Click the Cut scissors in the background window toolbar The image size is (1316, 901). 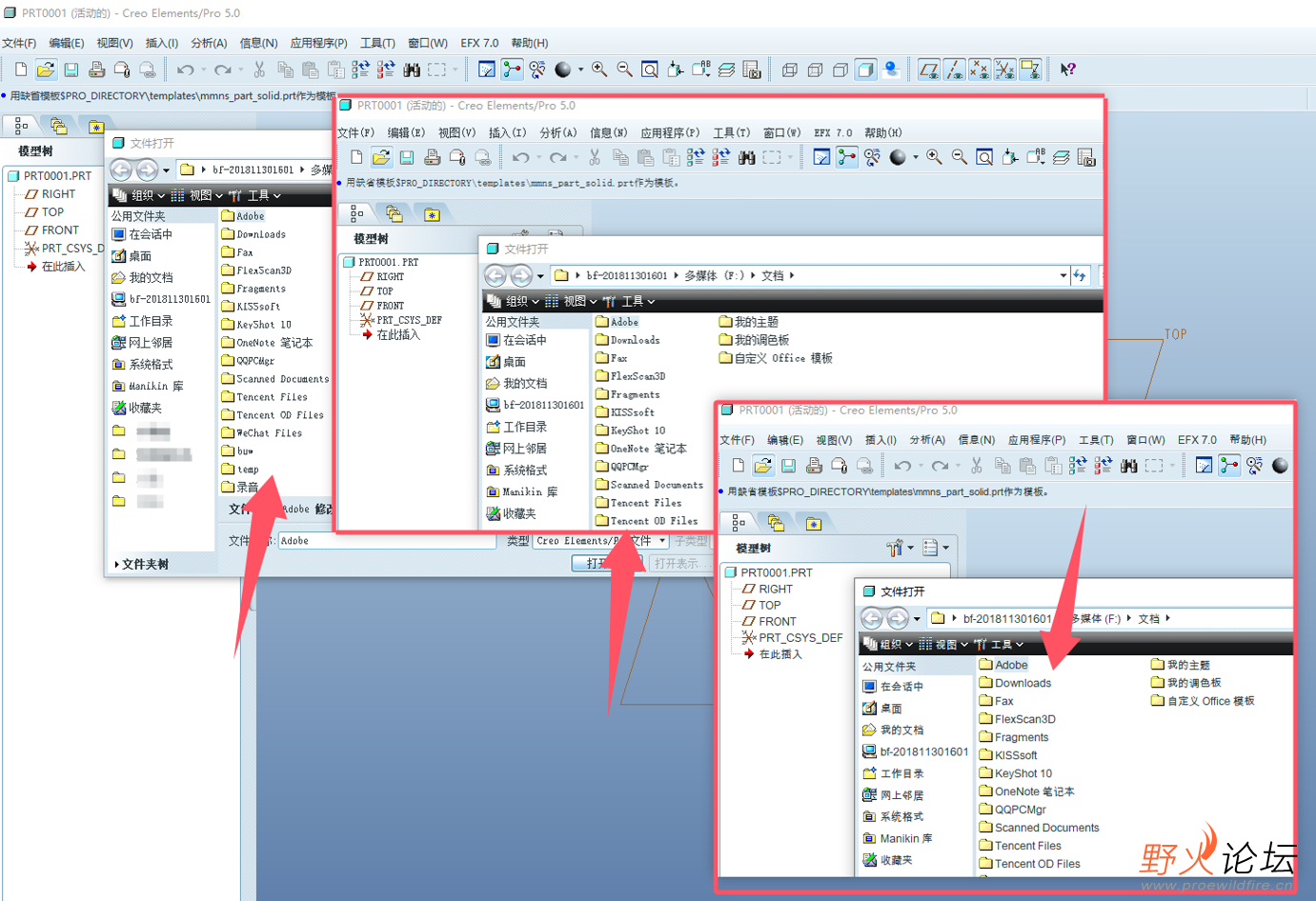(259, 70)
